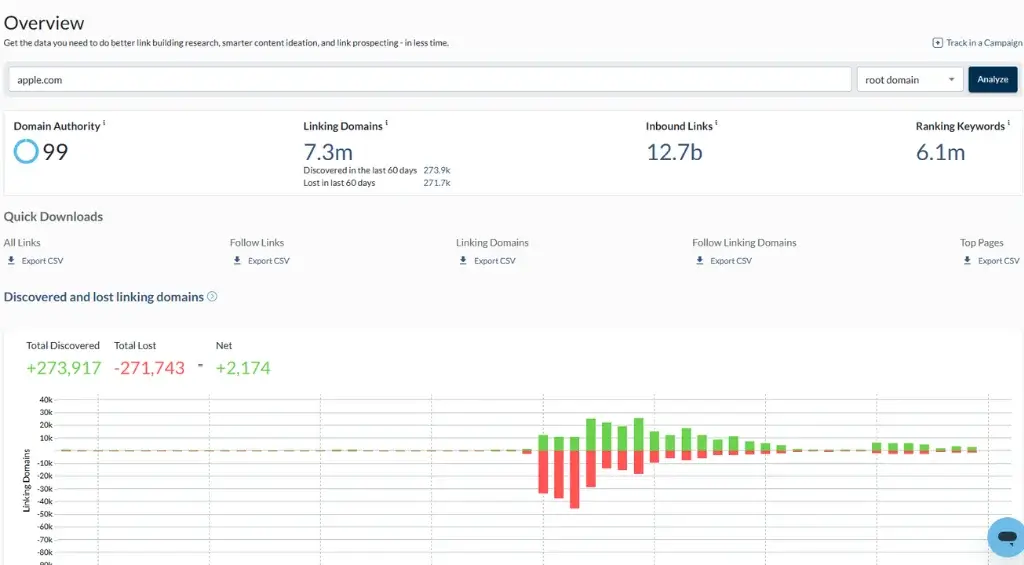Click the longest red bar in chart
This screenshot has height=565, width=1024.
pos(575,479)
